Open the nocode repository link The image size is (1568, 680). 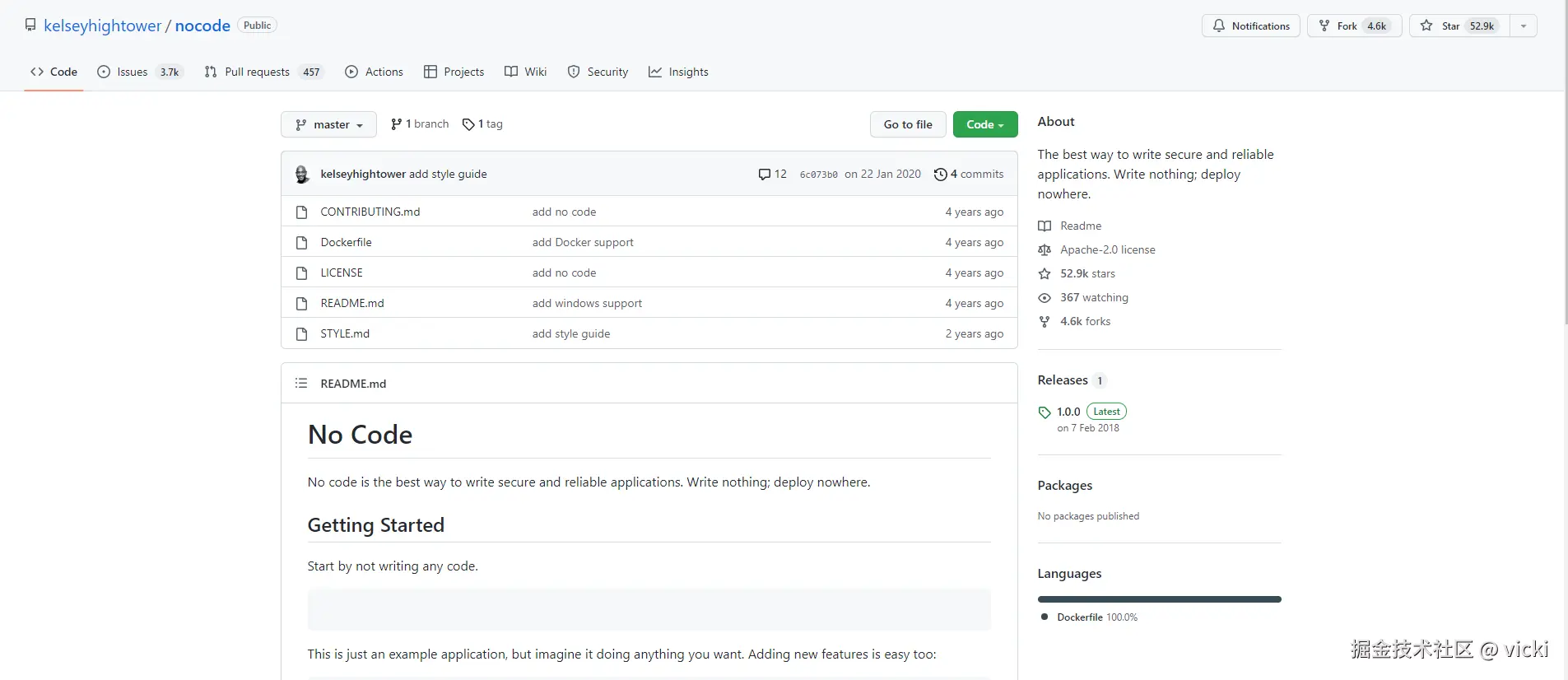tap(202, 26)
